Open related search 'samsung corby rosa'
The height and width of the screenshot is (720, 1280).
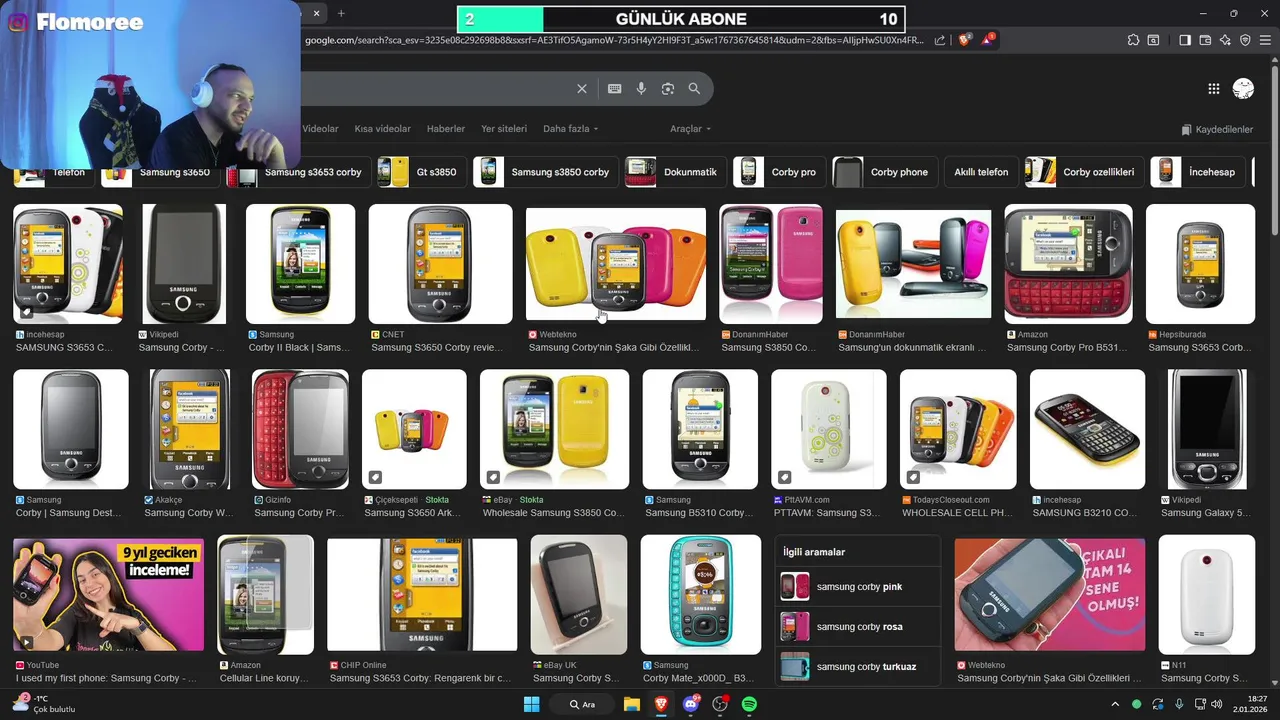coord(858,627)
